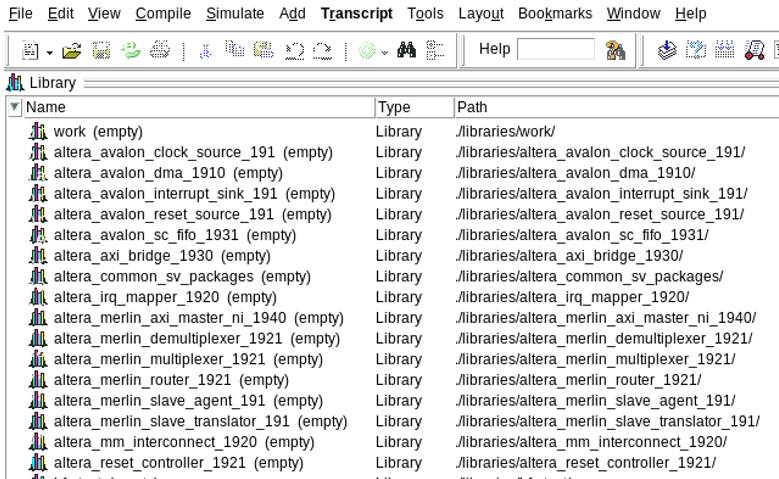Image resolution: width=779 pixels, height=479 pixels.
Task: Click the New file toolbar icon
Action: pos(30,51)
